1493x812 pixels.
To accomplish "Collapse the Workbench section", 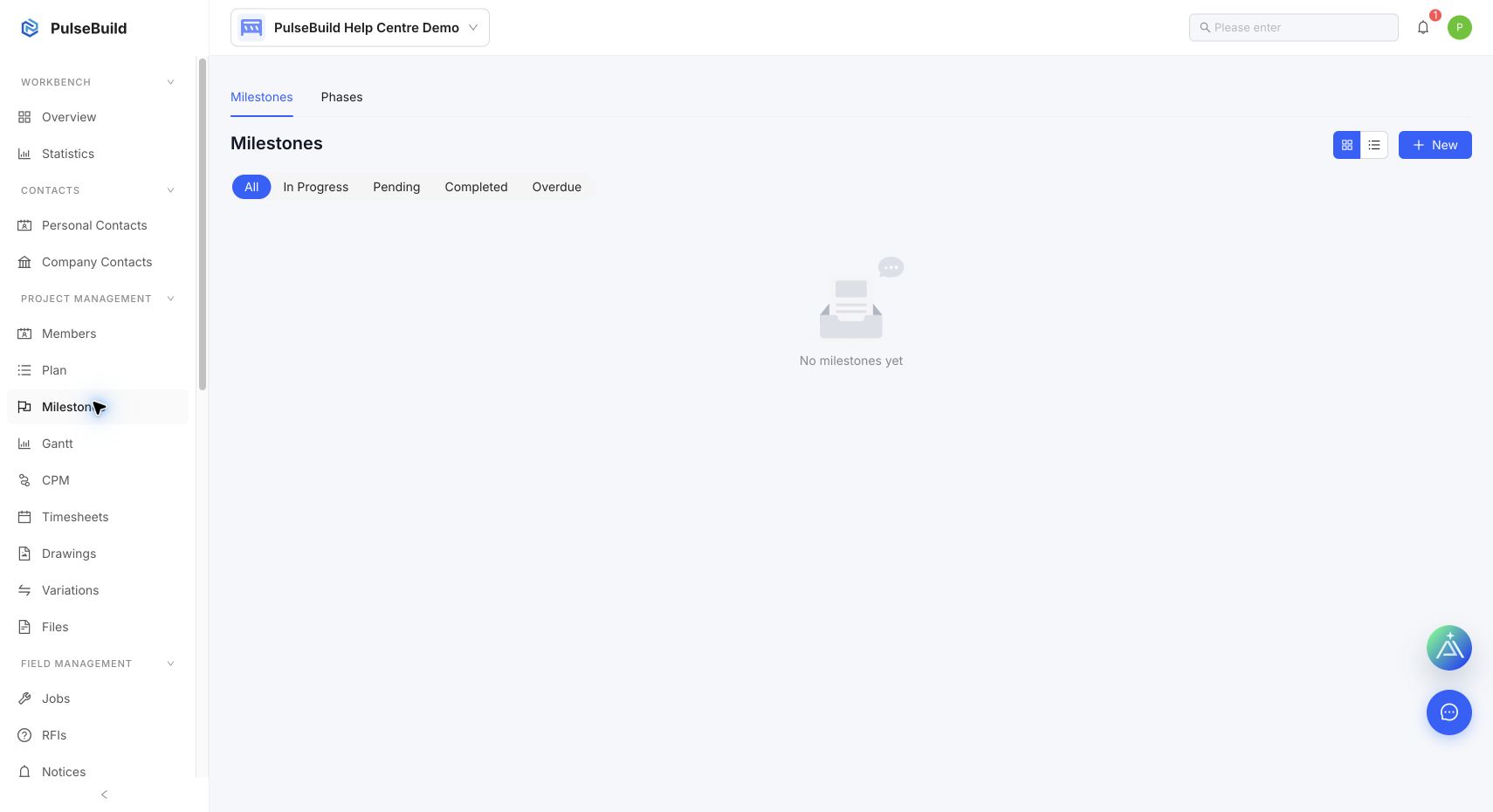I will tap(170, 82).
